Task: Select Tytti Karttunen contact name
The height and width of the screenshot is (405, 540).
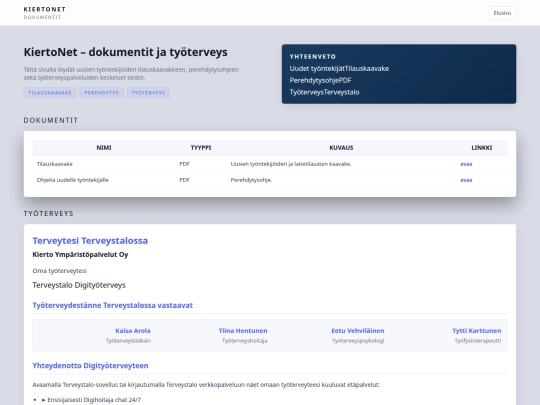Action: click(x=477, y=331)
